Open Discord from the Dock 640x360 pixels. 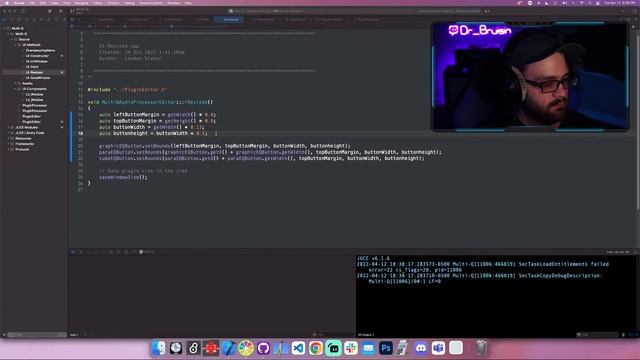[421, 348]
